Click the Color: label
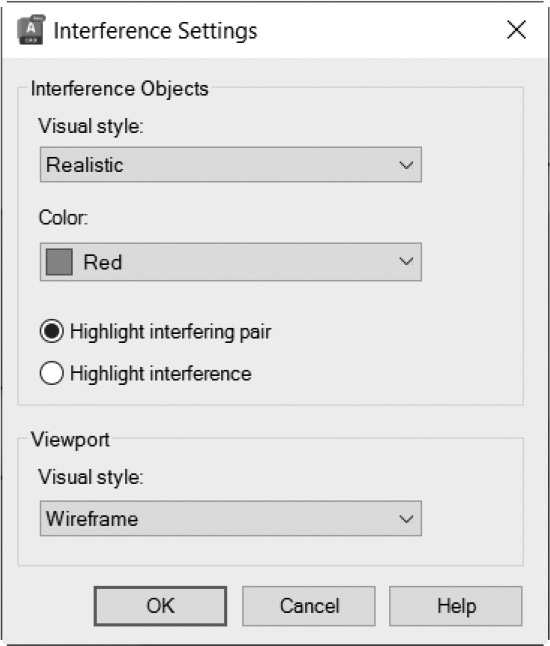The height and width of the screenshot is (646, 550). [x=63, y=217]
